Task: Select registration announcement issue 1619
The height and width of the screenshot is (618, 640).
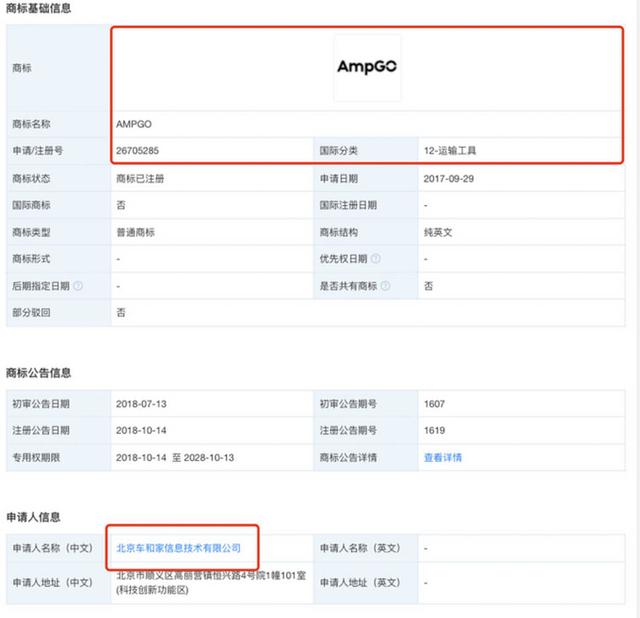Action: [x=434, y=430]
